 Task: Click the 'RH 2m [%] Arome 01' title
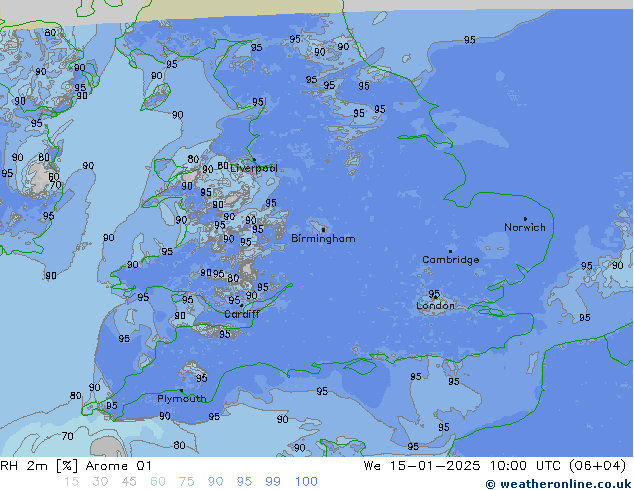tap(76, 466)
